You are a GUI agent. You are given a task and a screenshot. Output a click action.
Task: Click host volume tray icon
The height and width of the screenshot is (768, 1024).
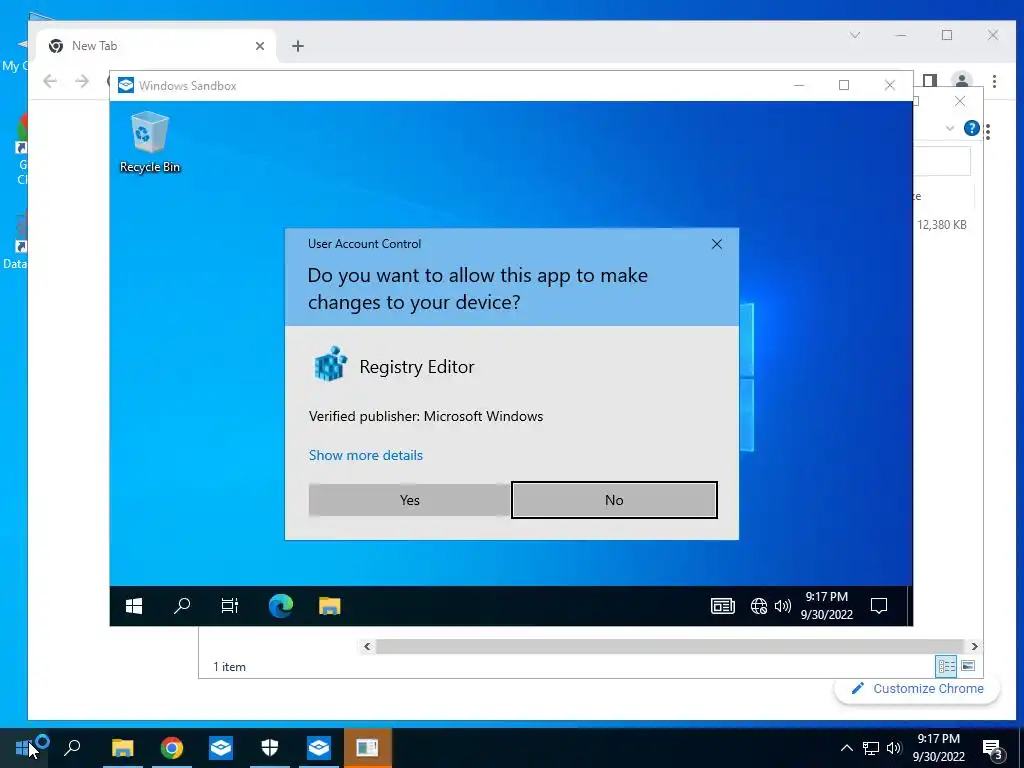point(894,748)
